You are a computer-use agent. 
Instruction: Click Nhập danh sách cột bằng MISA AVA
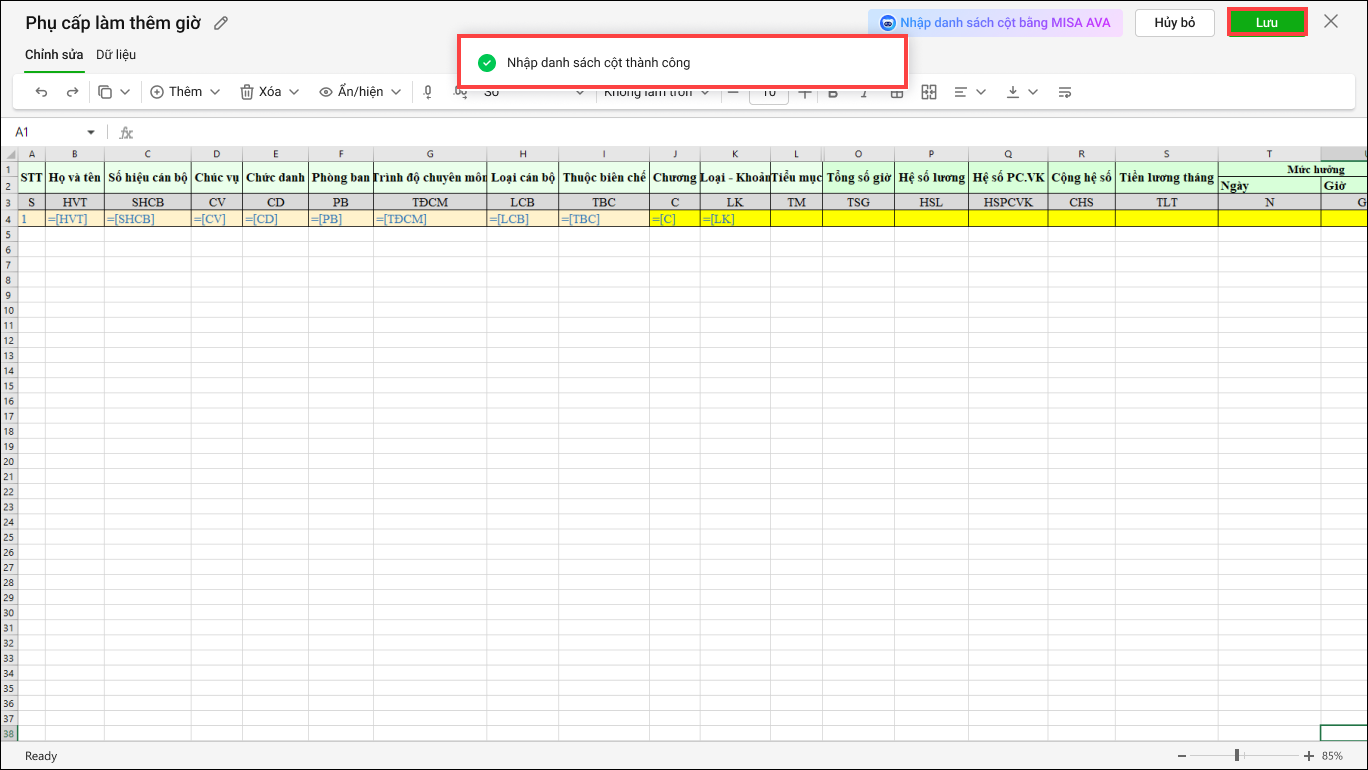pos(995,22)
